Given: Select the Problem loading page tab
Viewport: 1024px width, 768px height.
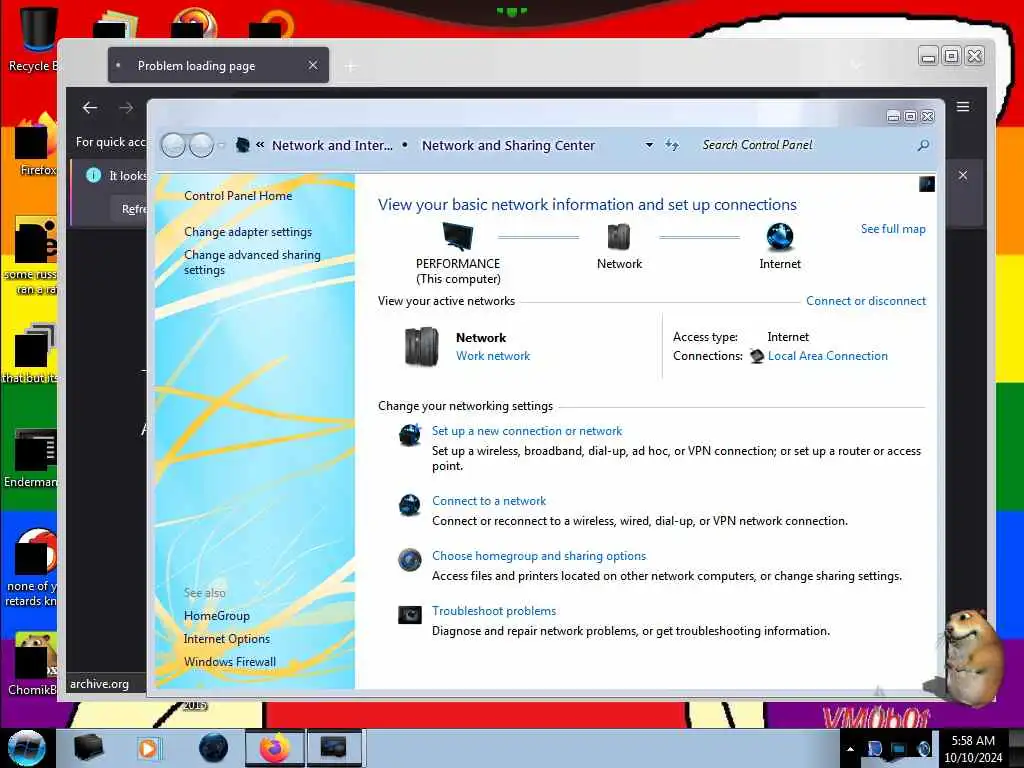Looking at the screenshot, I should point(218,65).
